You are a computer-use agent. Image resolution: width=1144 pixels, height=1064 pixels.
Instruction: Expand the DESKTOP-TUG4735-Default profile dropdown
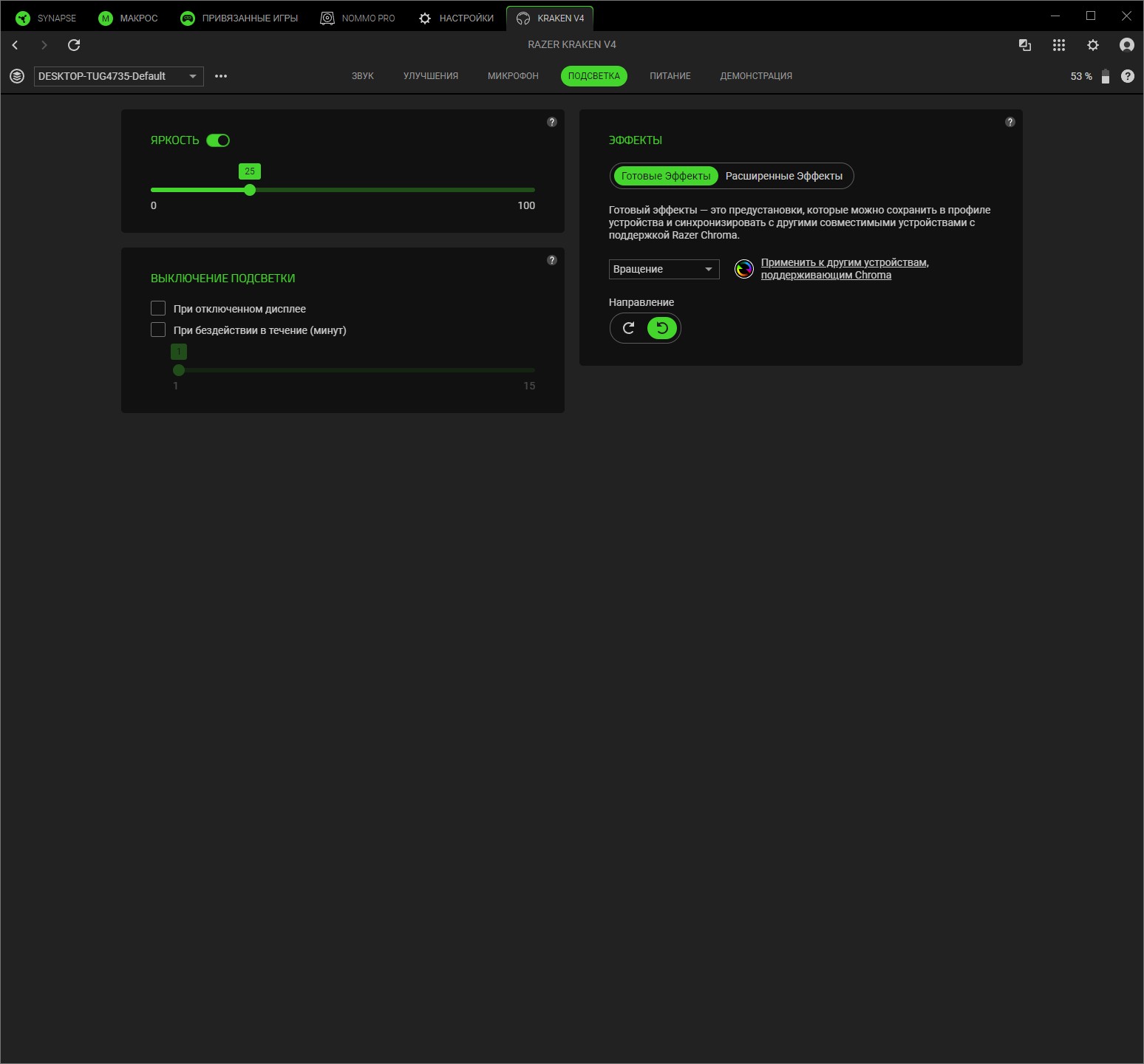coord(118,76)
